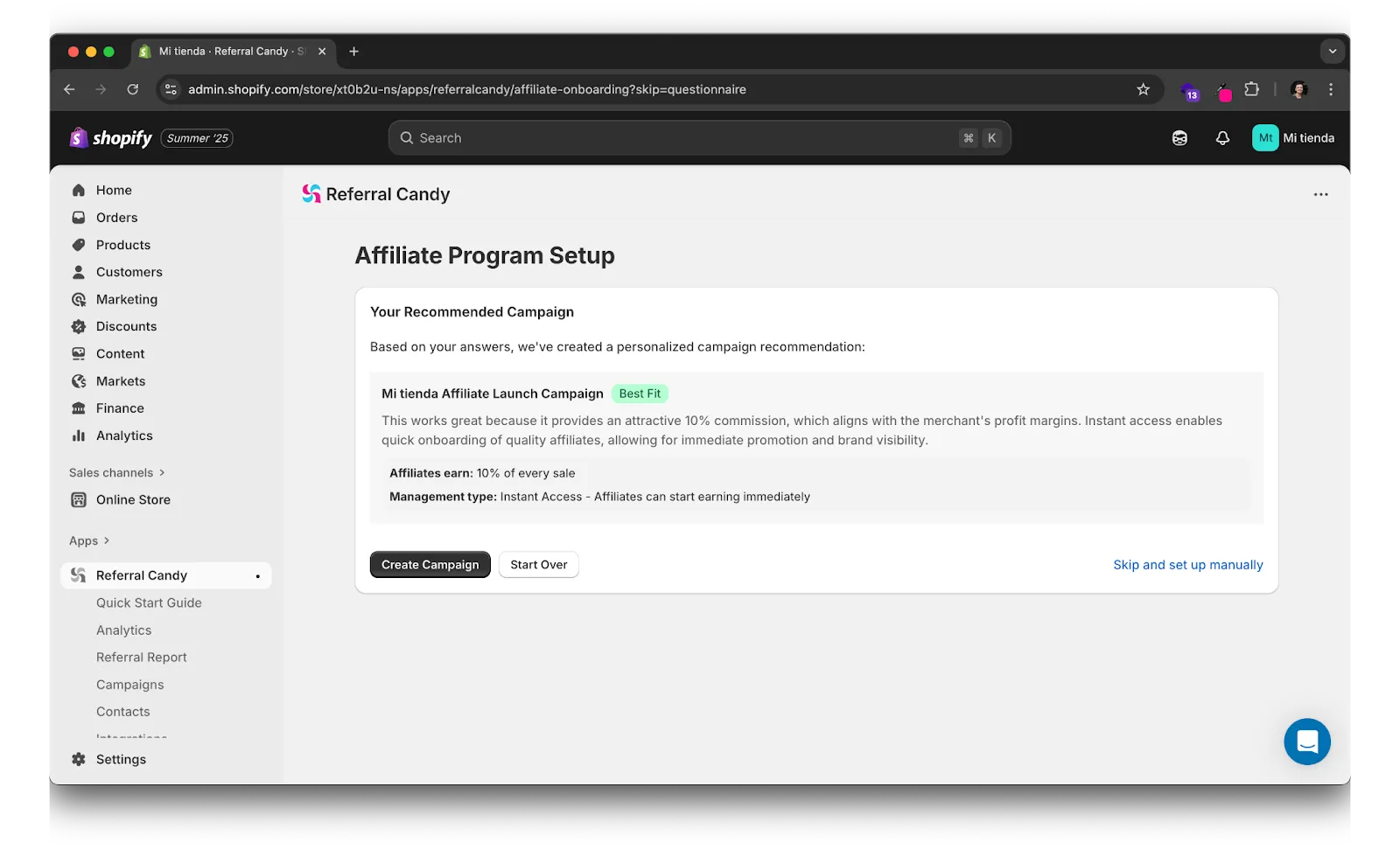Select the Mi tienda · Referral Candy tab
This screenshot has width=1400, height=850.
(223, 52)
